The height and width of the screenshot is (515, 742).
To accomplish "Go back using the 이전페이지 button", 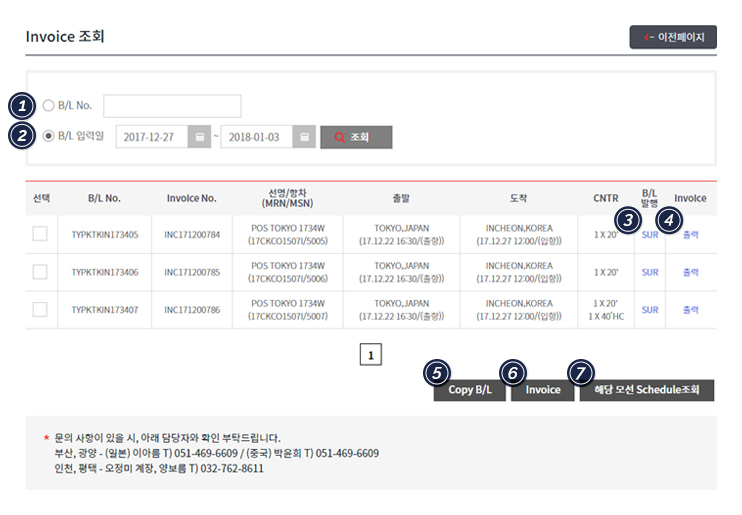I will 673,38.
